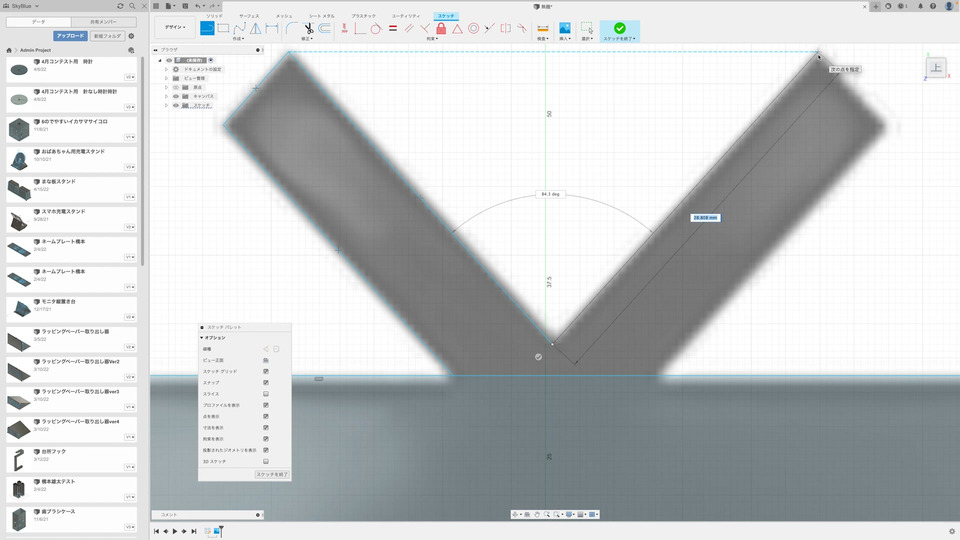Click the New Folder (新規フォルダ) button

pyautogui.click(x=108, y=36)
